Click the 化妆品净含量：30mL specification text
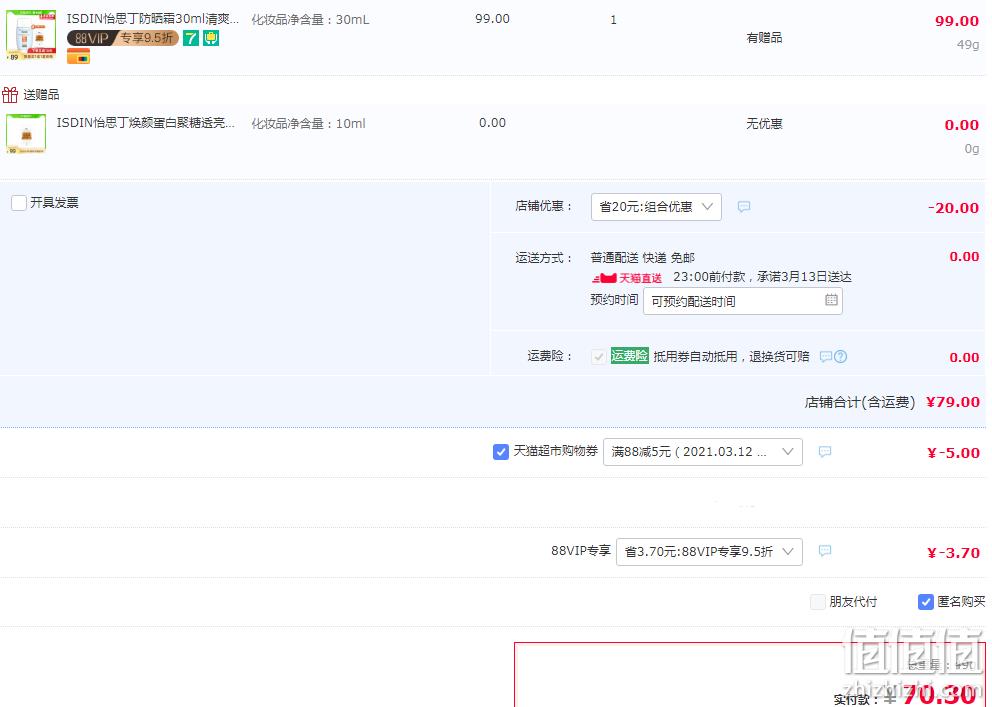This screenshot has height=707, width=992. tap(311, 20)
